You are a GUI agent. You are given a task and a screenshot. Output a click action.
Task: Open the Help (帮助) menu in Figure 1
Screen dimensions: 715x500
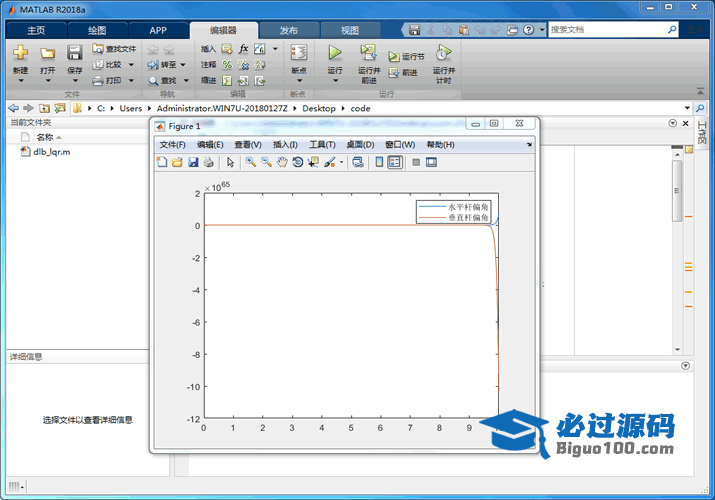[440, 144]
